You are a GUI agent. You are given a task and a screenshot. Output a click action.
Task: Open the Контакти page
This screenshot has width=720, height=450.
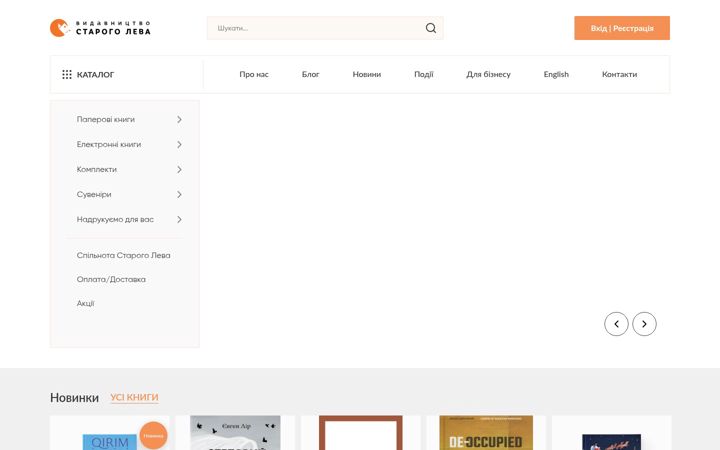coord(619,74)
